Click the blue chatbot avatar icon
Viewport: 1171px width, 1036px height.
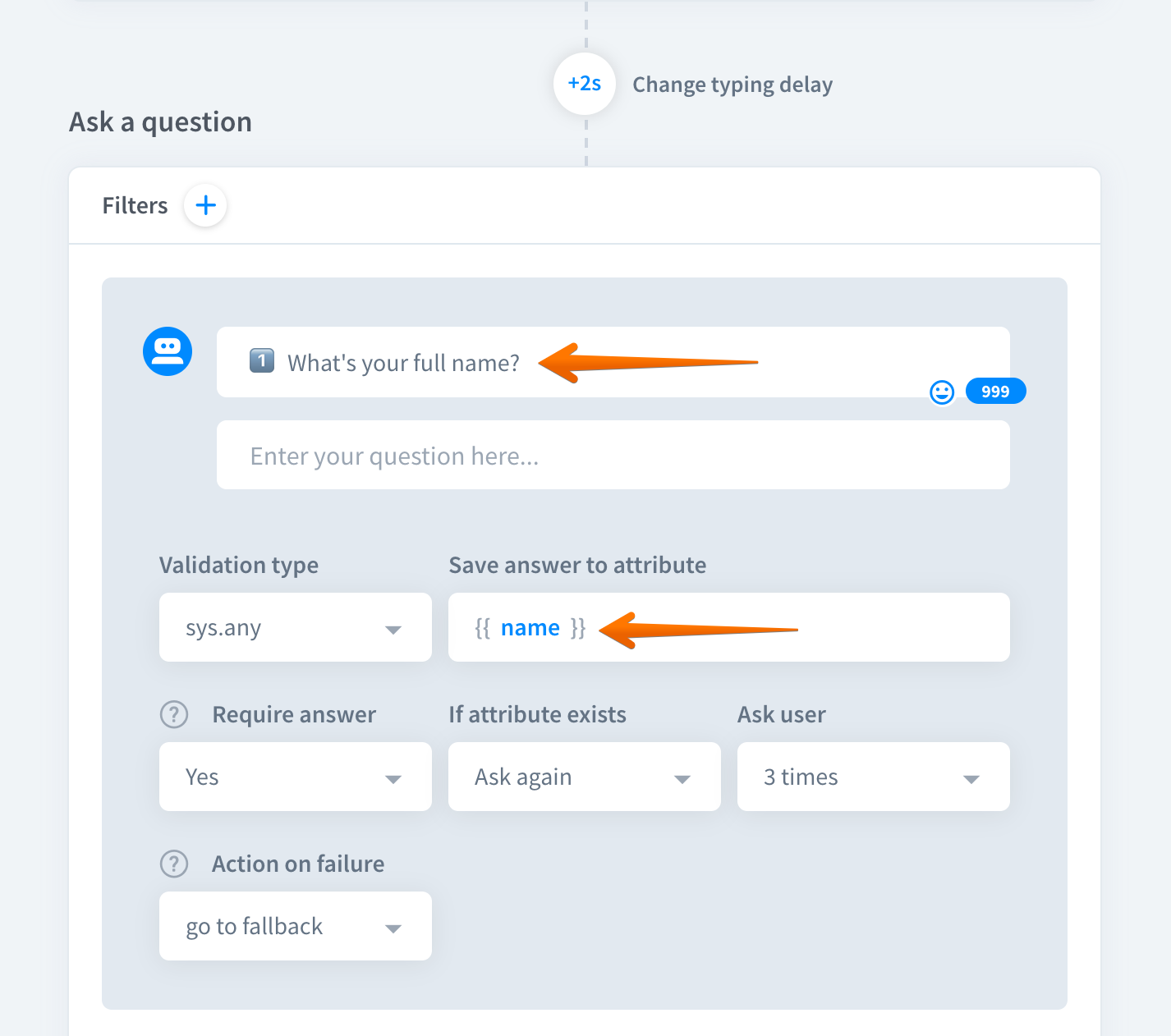pyautogui.click(x=168, y=351)
